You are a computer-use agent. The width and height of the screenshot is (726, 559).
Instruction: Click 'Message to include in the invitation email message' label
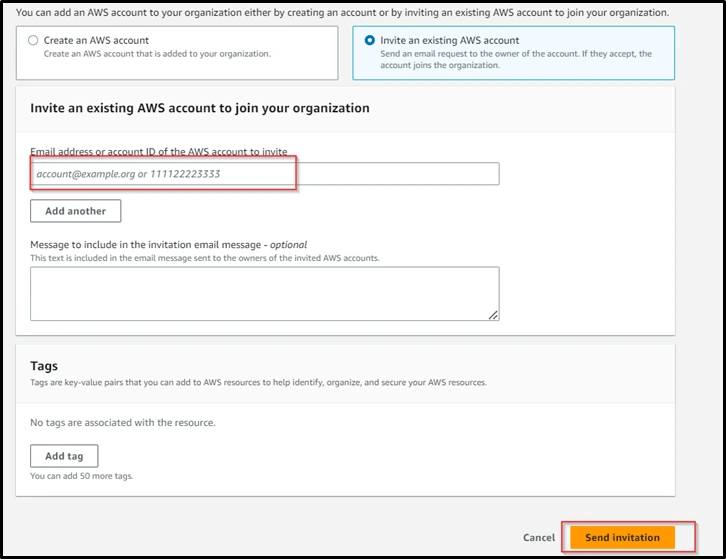(x=169, y=245)
